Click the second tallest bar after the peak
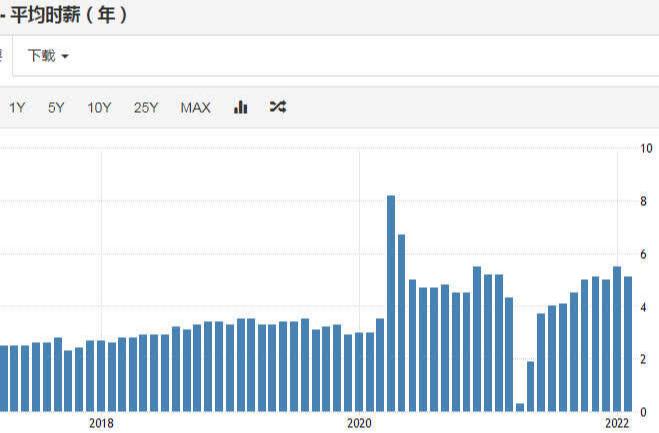Viewport: 659px width, 433px height. (402, 322)
